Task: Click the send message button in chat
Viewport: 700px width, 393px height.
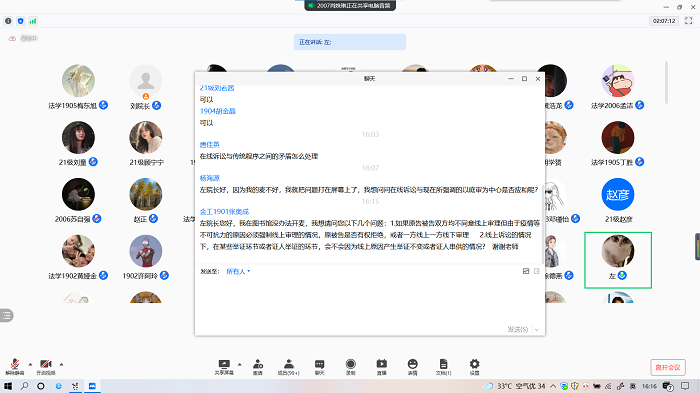Action: [518, 330]
